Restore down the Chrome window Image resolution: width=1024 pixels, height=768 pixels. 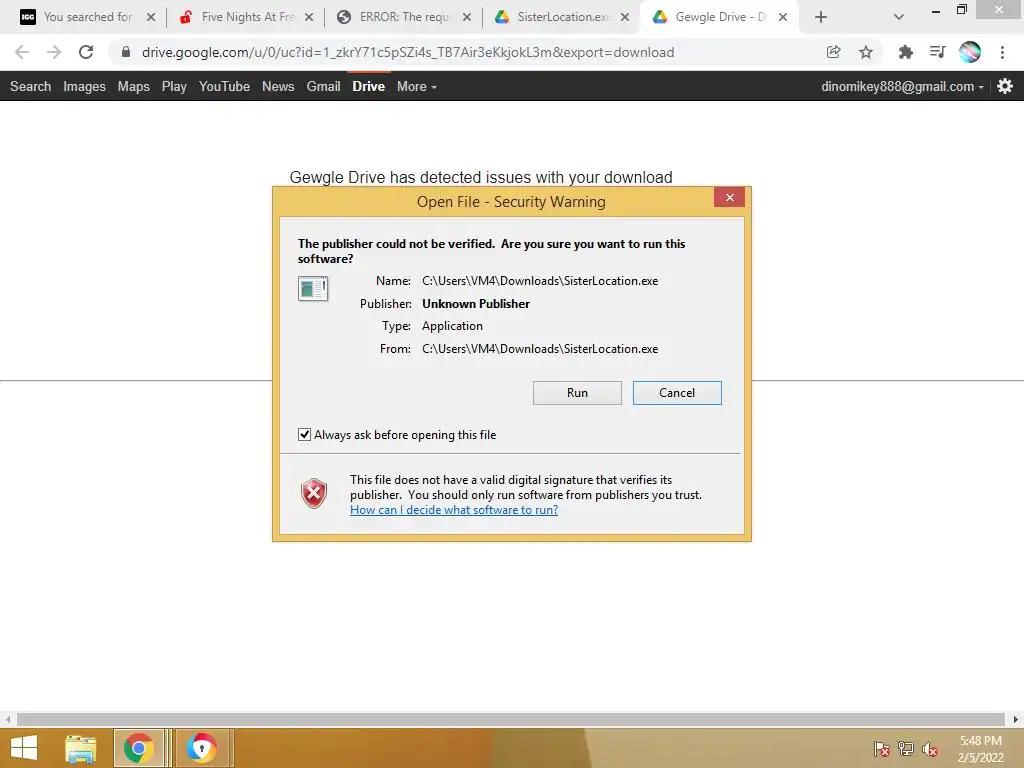point(961,10)
